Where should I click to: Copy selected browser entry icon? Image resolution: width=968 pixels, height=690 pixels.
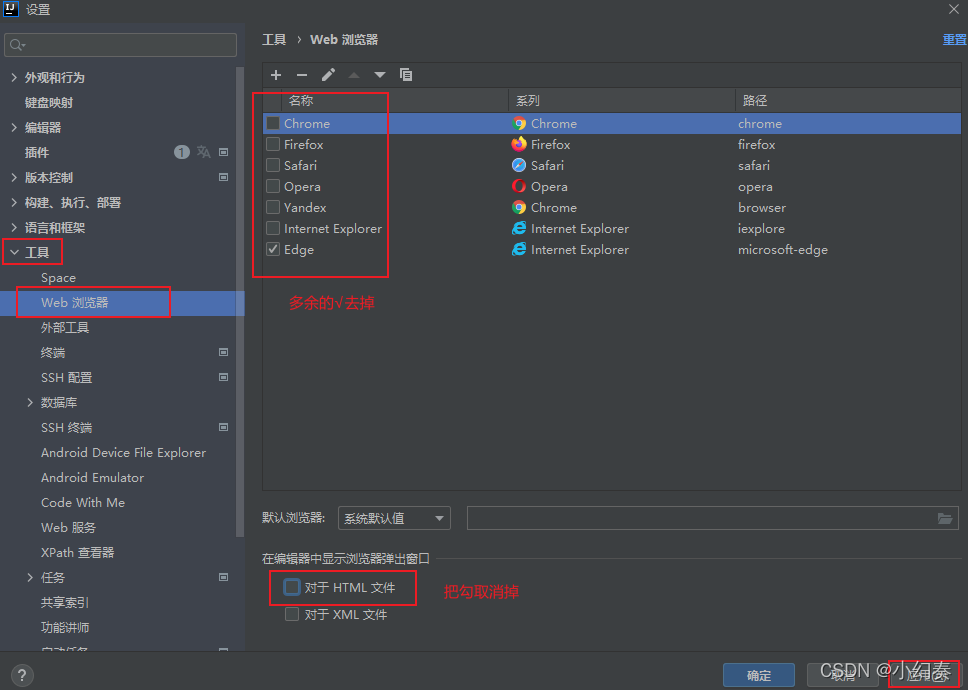406,75
